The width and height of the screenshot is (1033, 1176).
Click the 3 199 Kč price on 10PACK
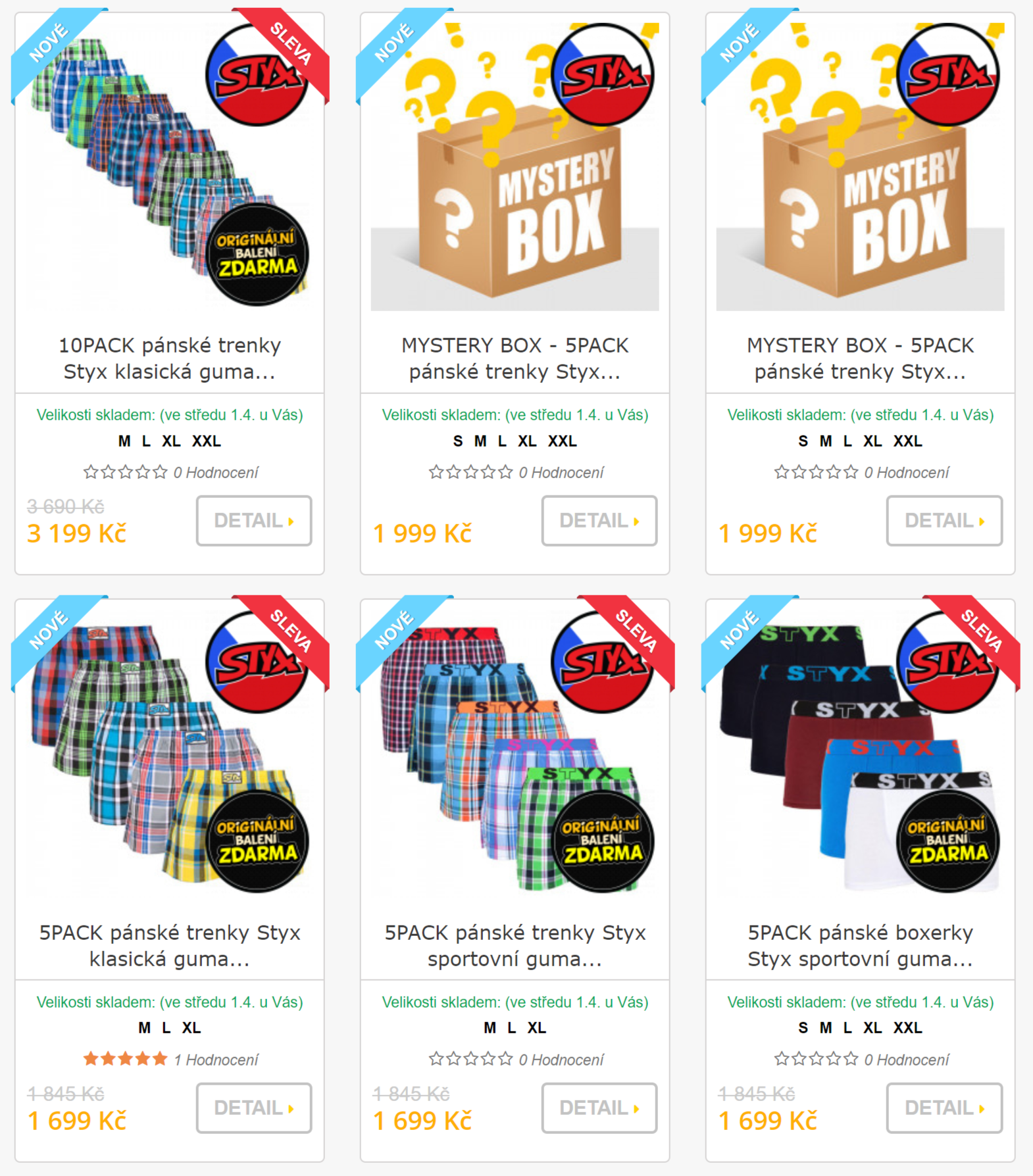[x=76, y=533]
